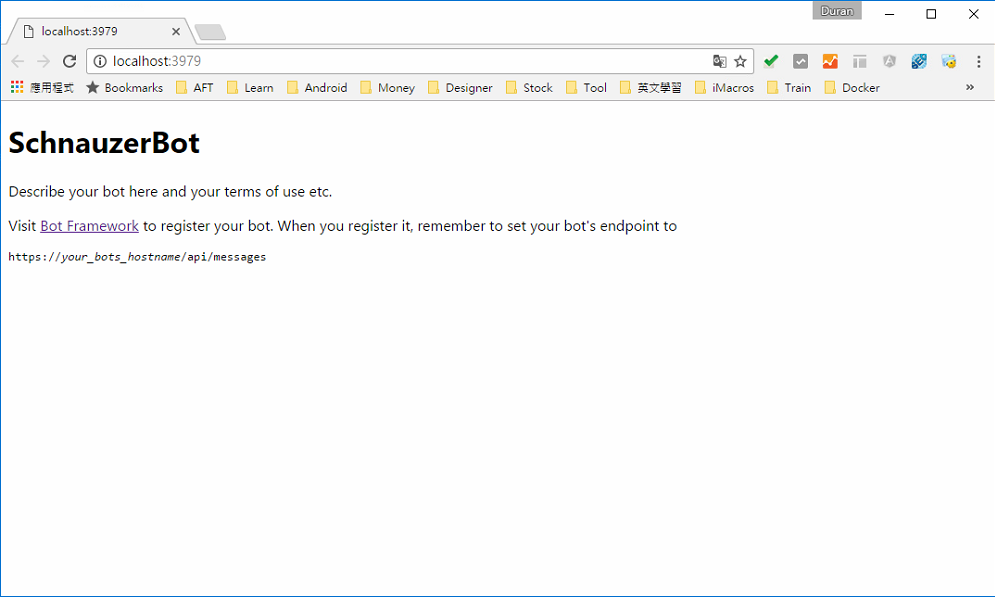Reload the localhost page

click(x=69, y=61)
